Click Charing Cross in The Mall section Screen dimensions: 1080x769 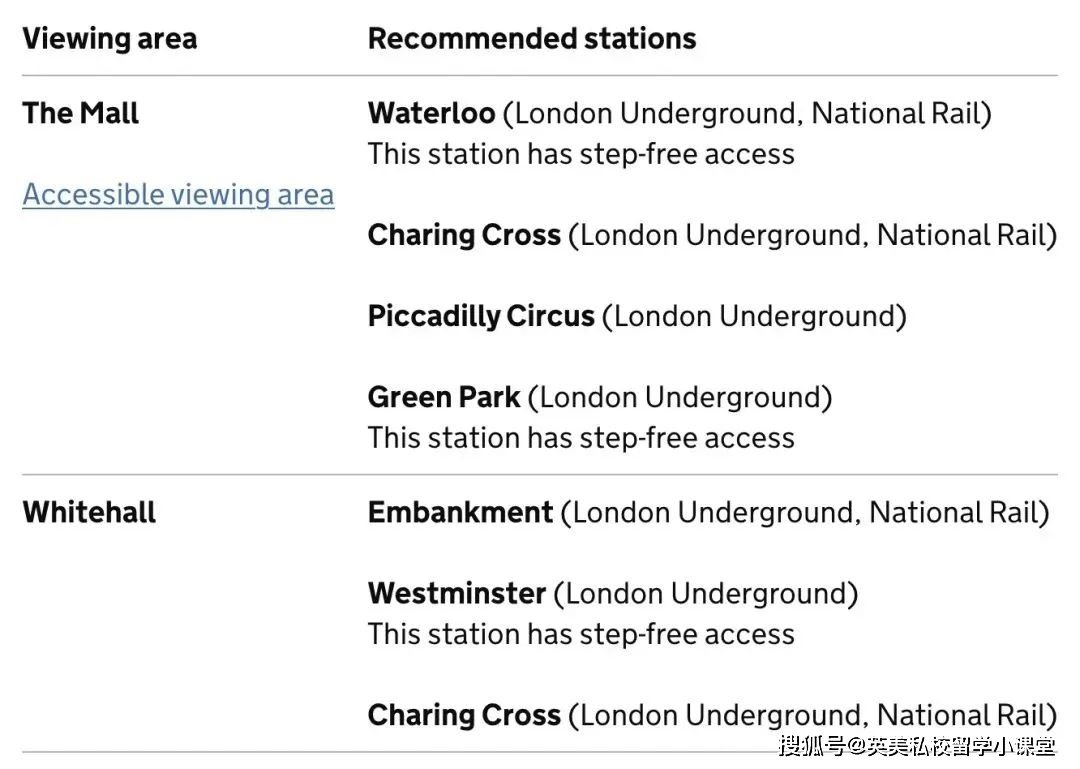(x=464, y=235)
